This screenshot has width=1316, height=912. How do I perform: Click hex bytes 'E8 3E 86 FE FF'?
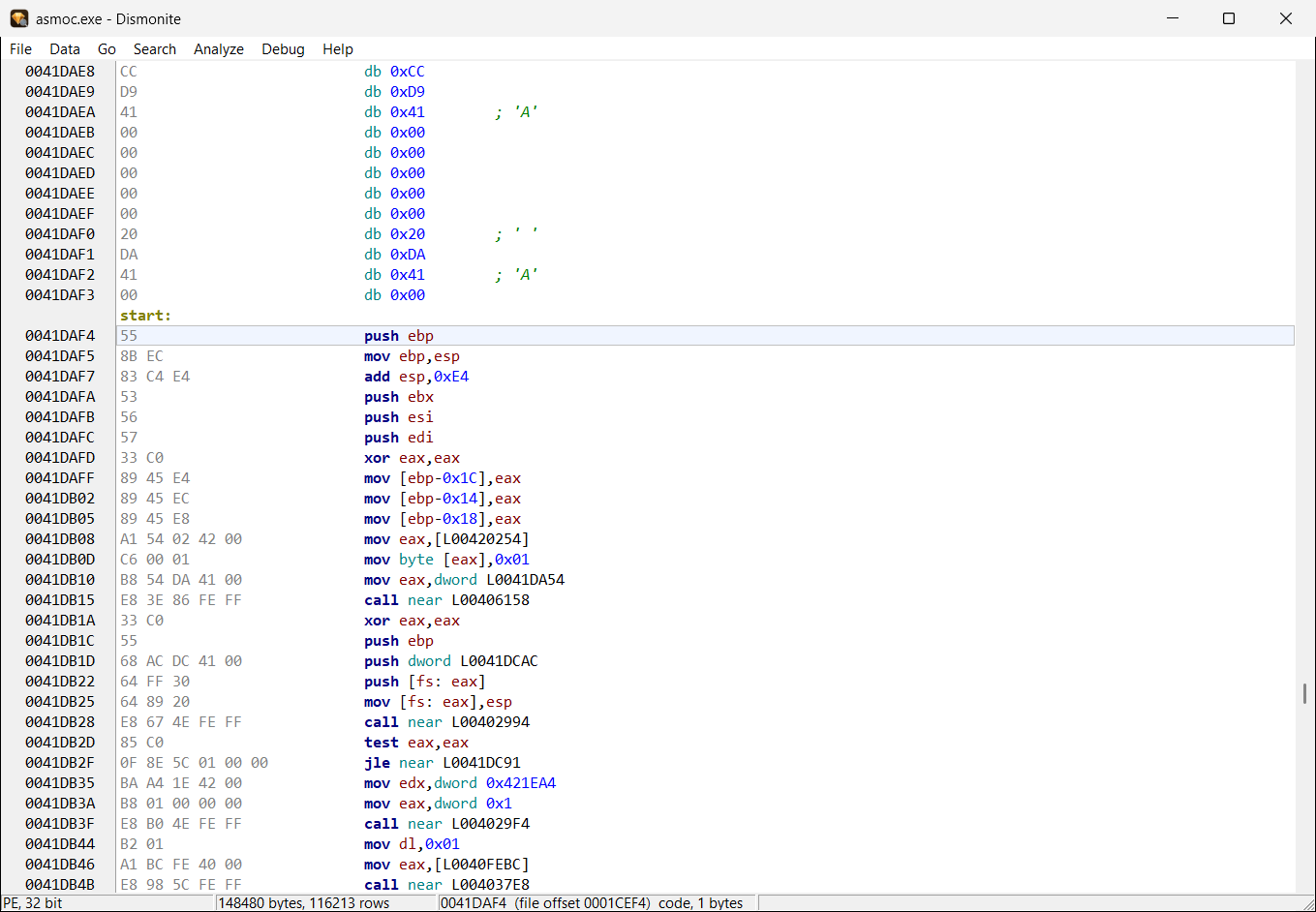coord(181,600)
